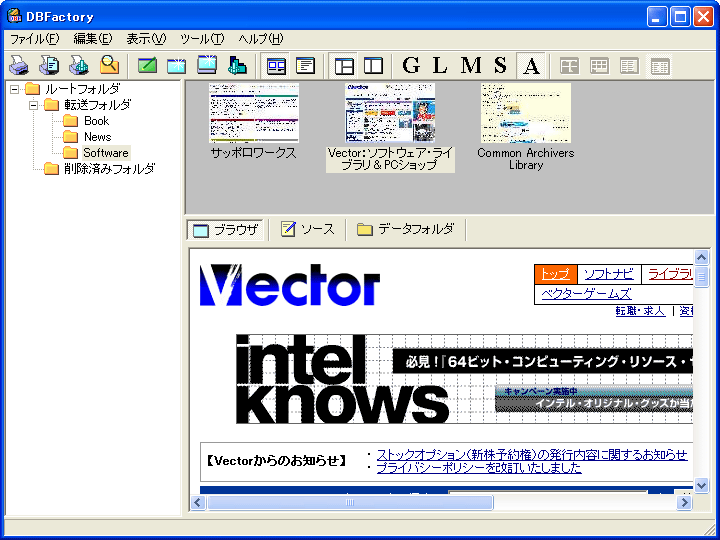Select the ルートフォルダ folder
Image resolution: width=720 pixels, height=540 pixels.
pyautogui.click(x=82, y=89)
